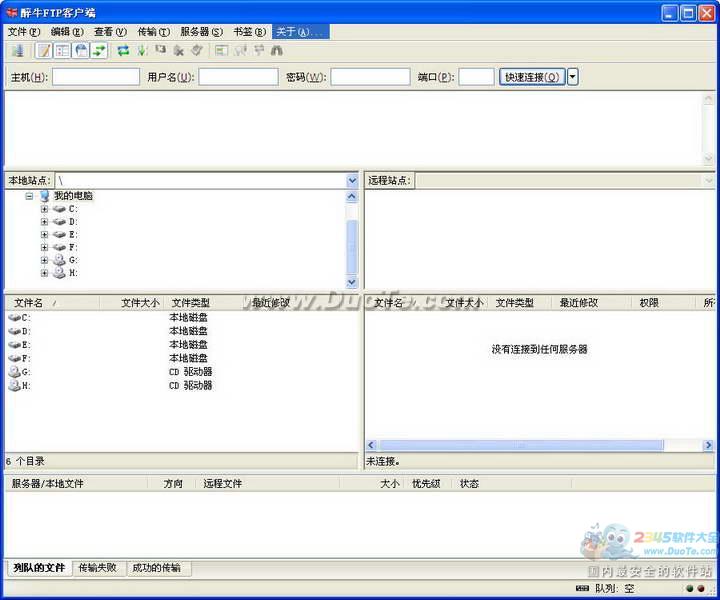Click the process queue arrow icon
The width and height of the screenshot is (720, 600).
pos(142,50)
